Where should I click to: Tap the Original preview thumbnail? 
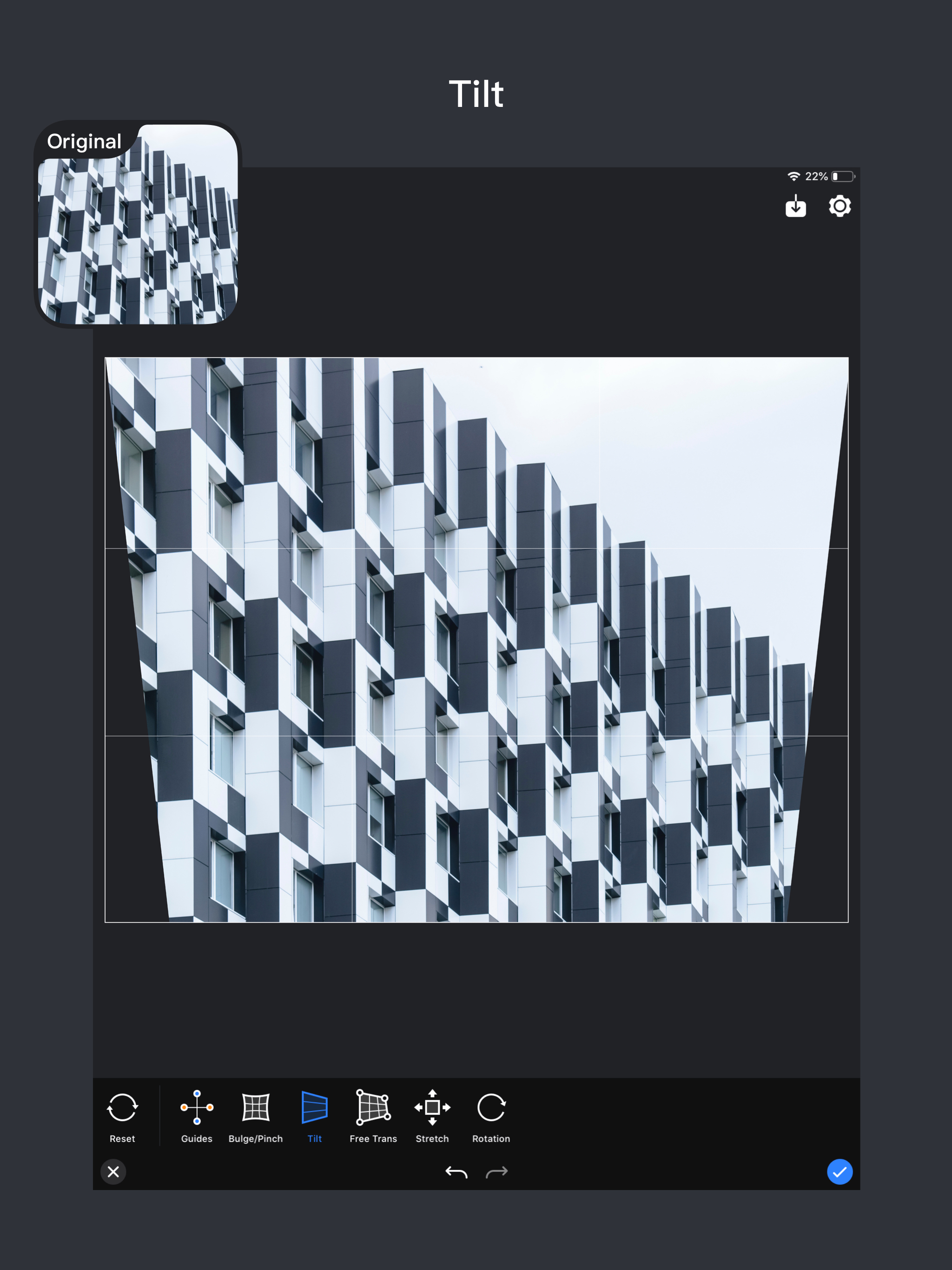138,225
